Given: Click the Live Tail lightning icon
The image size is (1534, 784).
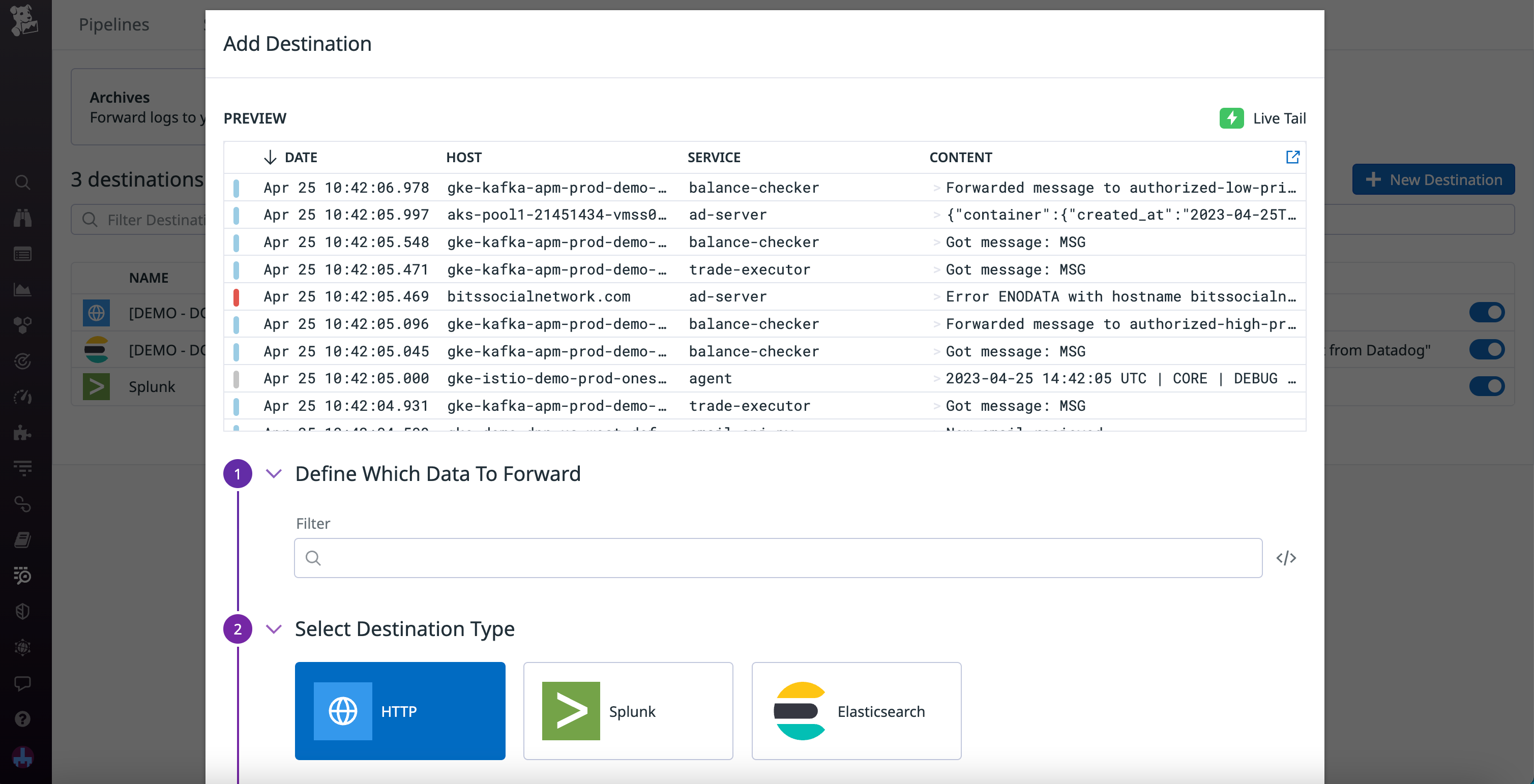Looking at the screenshot, I should 1231,118.
